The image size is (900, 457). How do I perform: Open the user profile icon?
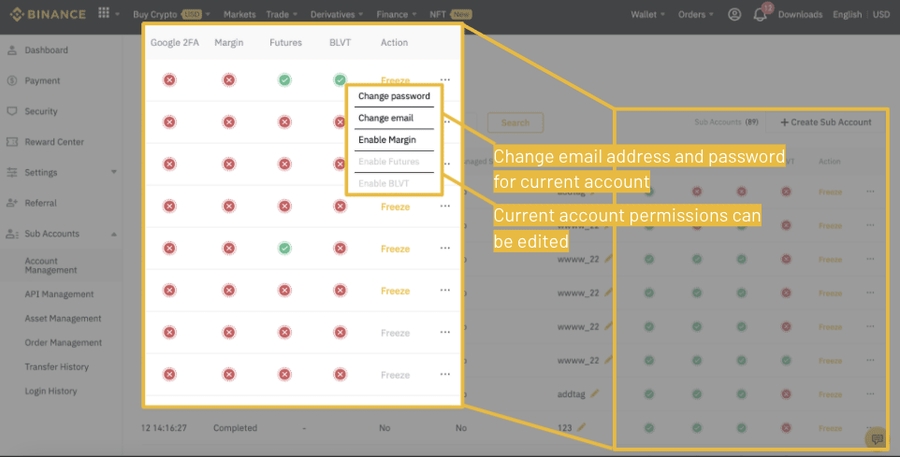pyautogui.click(x=735, y=15)
